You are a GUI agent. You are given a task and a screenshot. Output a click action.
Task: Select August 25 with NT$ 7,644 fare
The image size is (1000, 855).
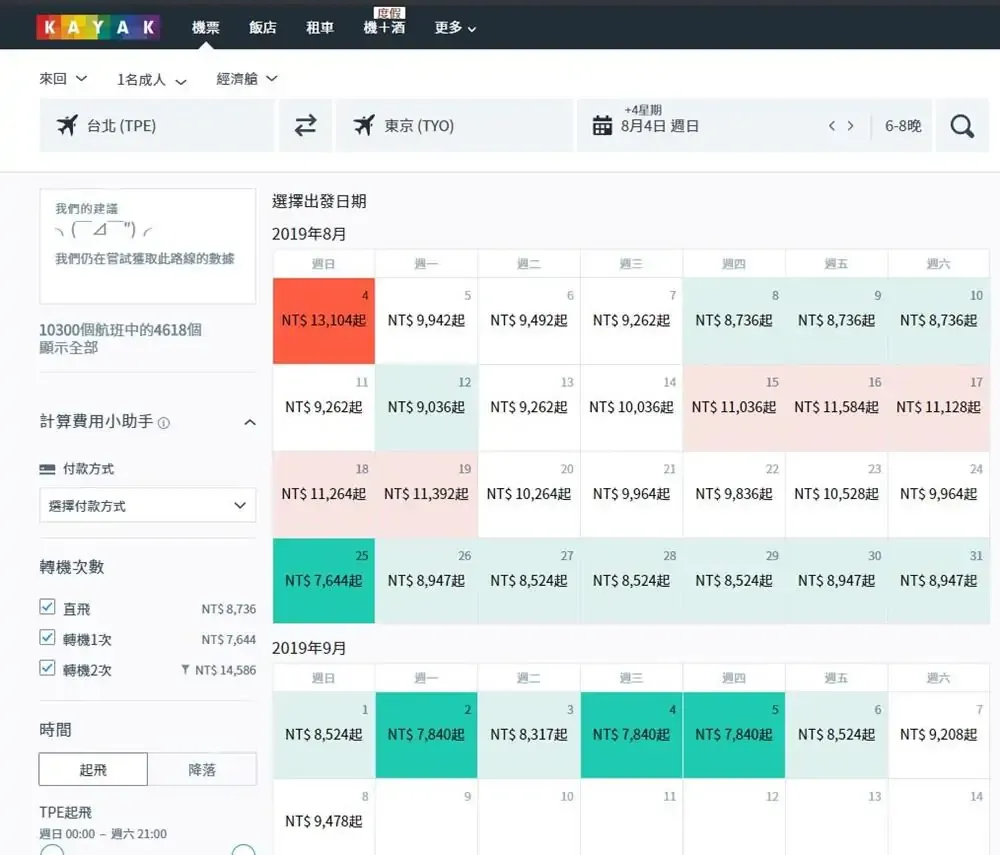pyautogui.click(x=324, y=581)
